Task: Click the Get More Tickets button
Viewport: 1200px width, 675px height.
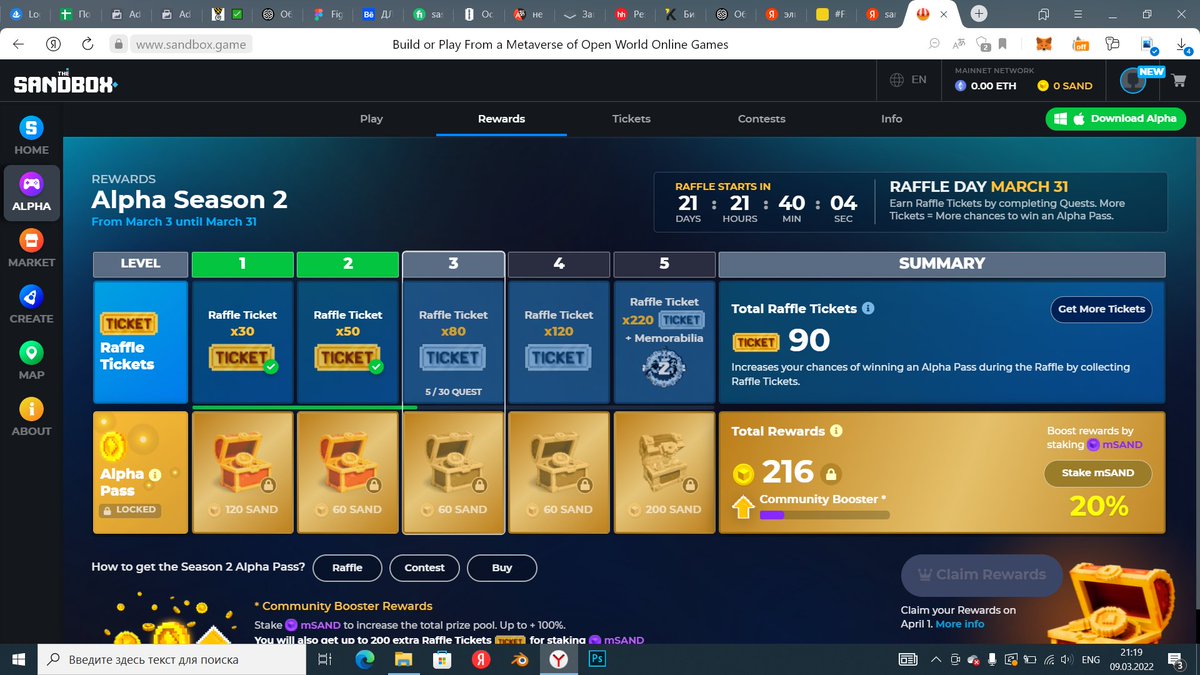Action: pyautogui.click(x=1101, y=309)
